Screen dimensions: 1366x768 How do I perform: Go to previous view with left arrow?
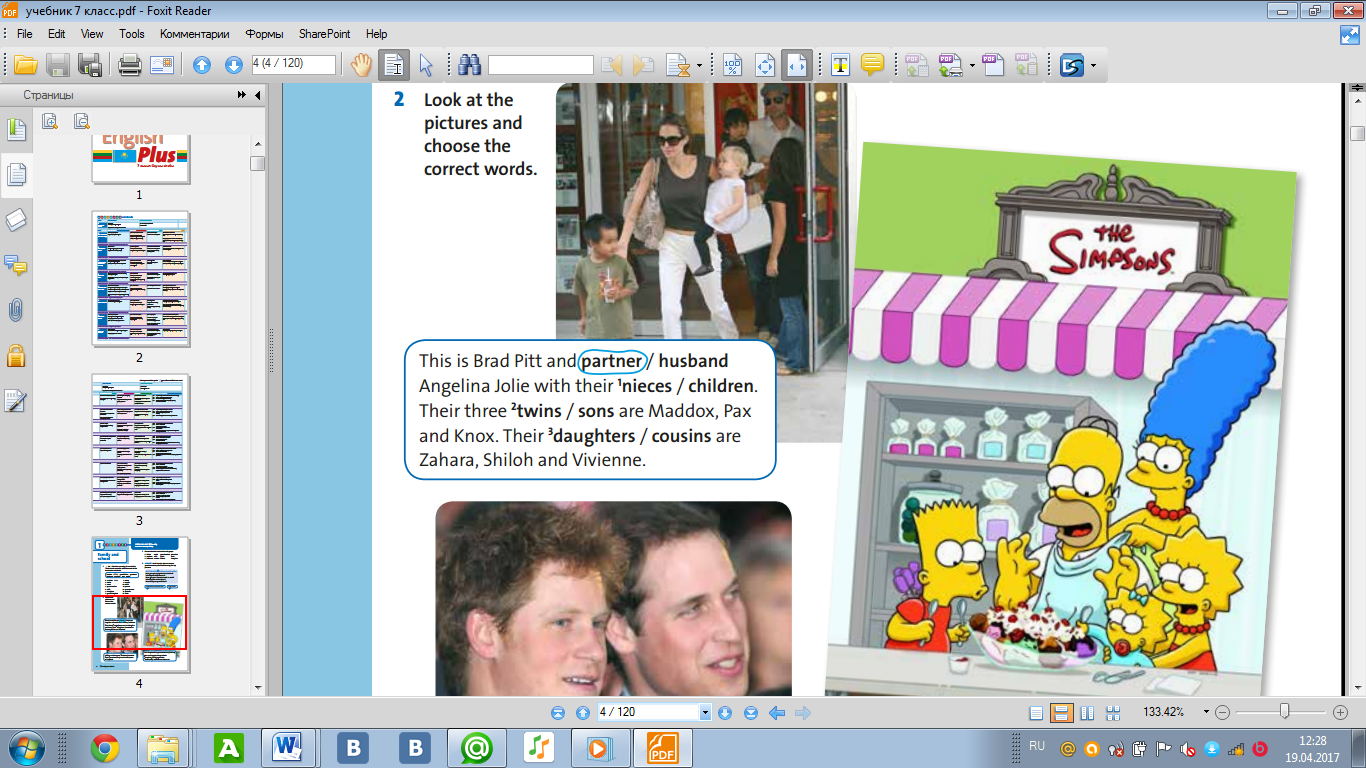click(x=777, y=713)
